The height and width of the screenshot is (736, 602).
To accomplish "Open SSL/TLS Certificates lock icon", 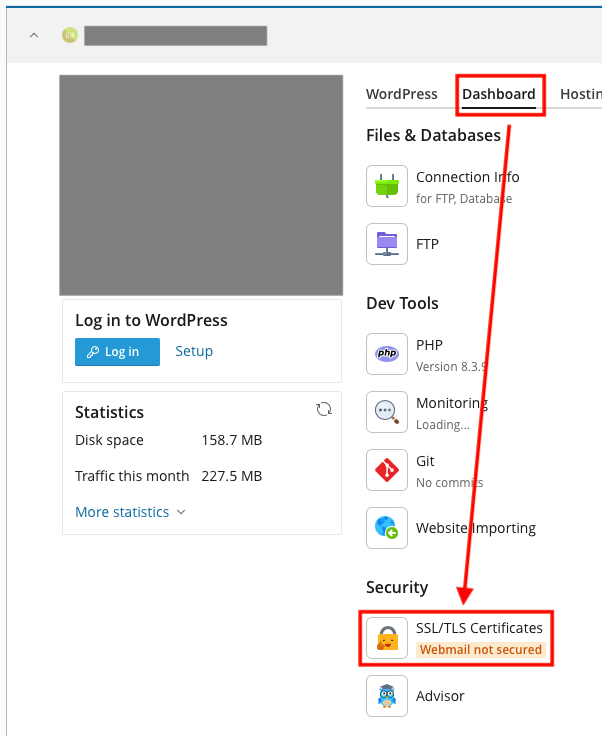I will point(387,638).
